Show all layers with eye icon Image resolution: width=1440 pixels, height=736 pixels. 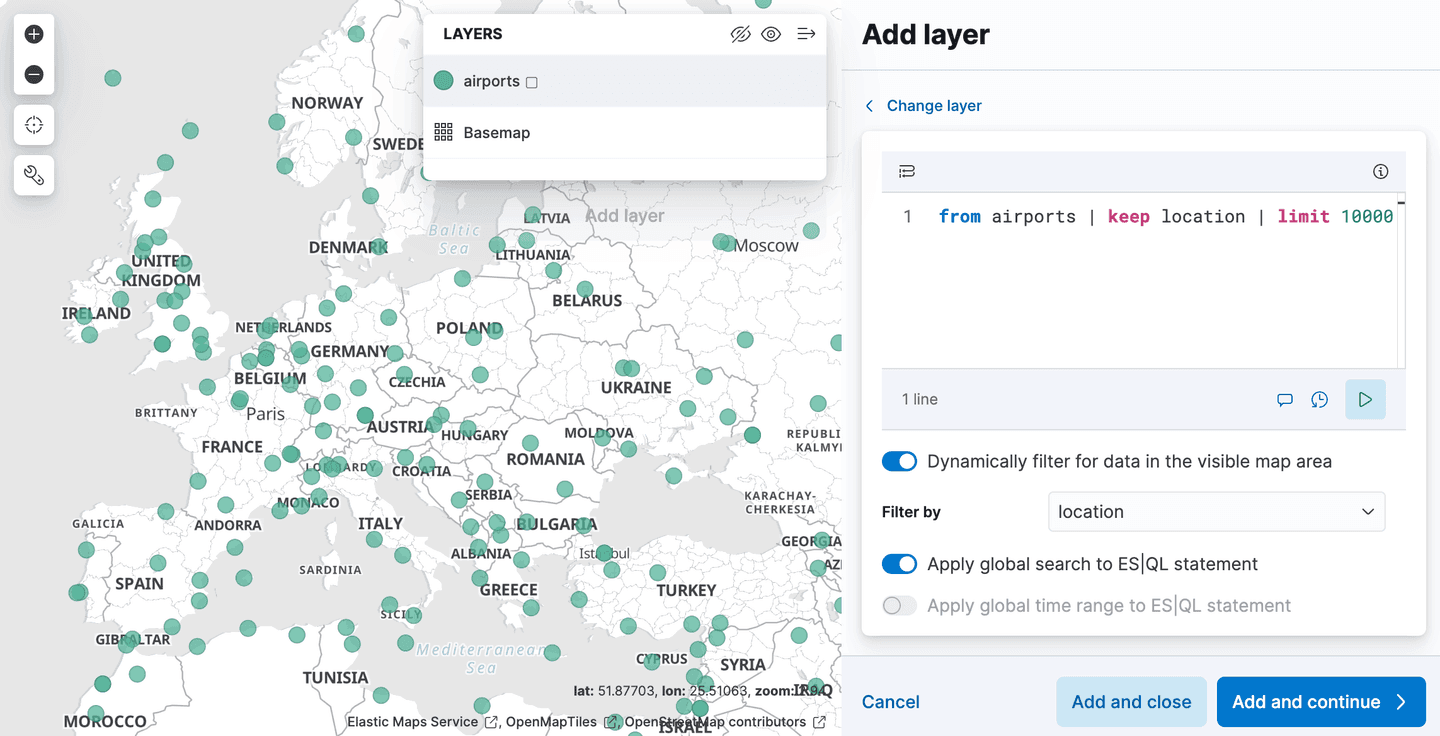click(x=771, y=33)
